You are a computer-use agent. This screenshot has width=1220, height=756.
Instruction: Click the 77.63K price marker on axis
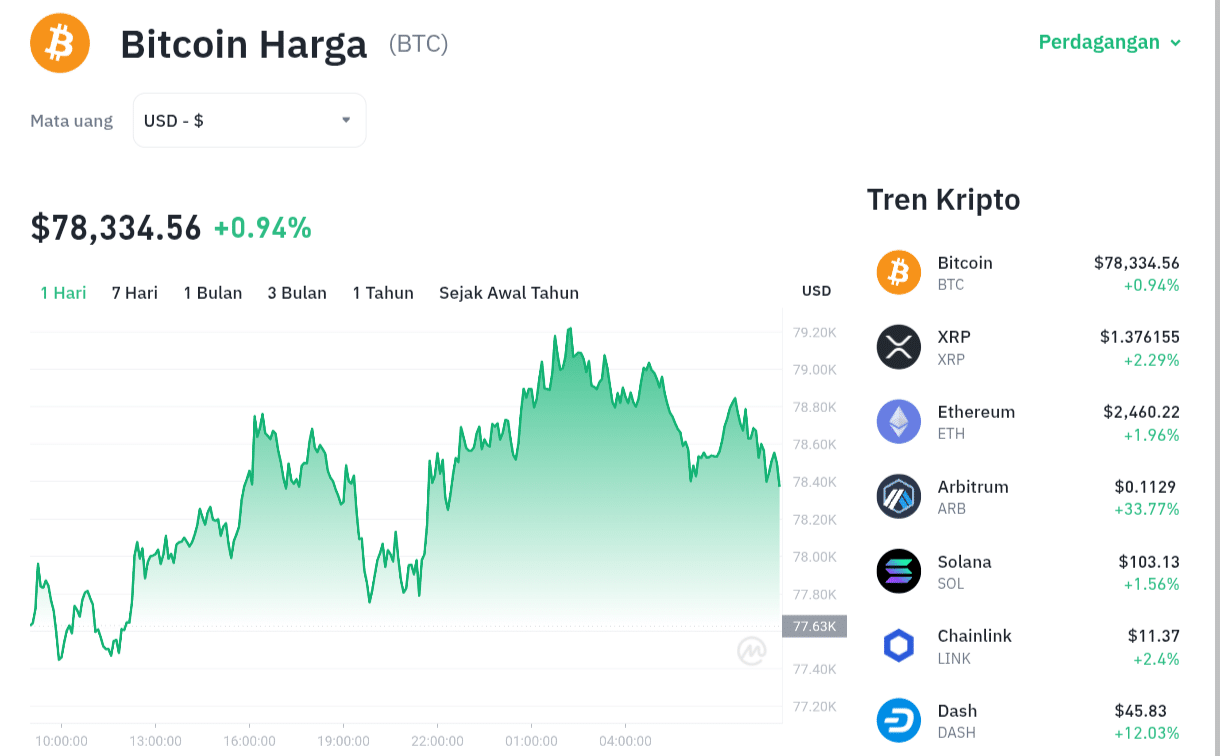(x=814, y=627)
